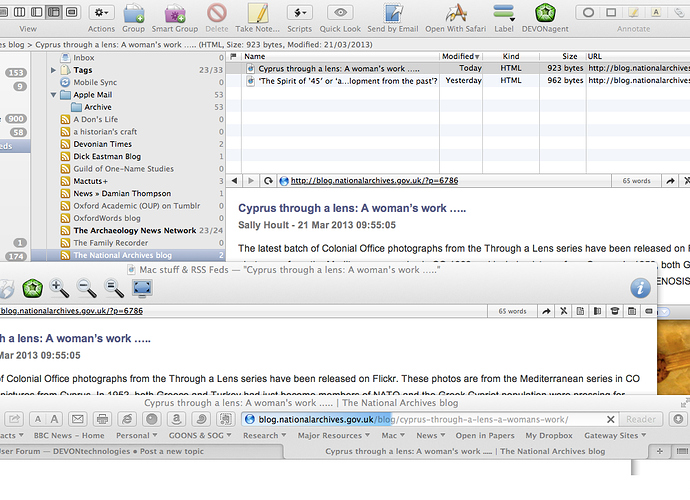The width and height of the screenshot is (690, 500).
Task: Zoom in on the document window
Action: click(59, 288)
